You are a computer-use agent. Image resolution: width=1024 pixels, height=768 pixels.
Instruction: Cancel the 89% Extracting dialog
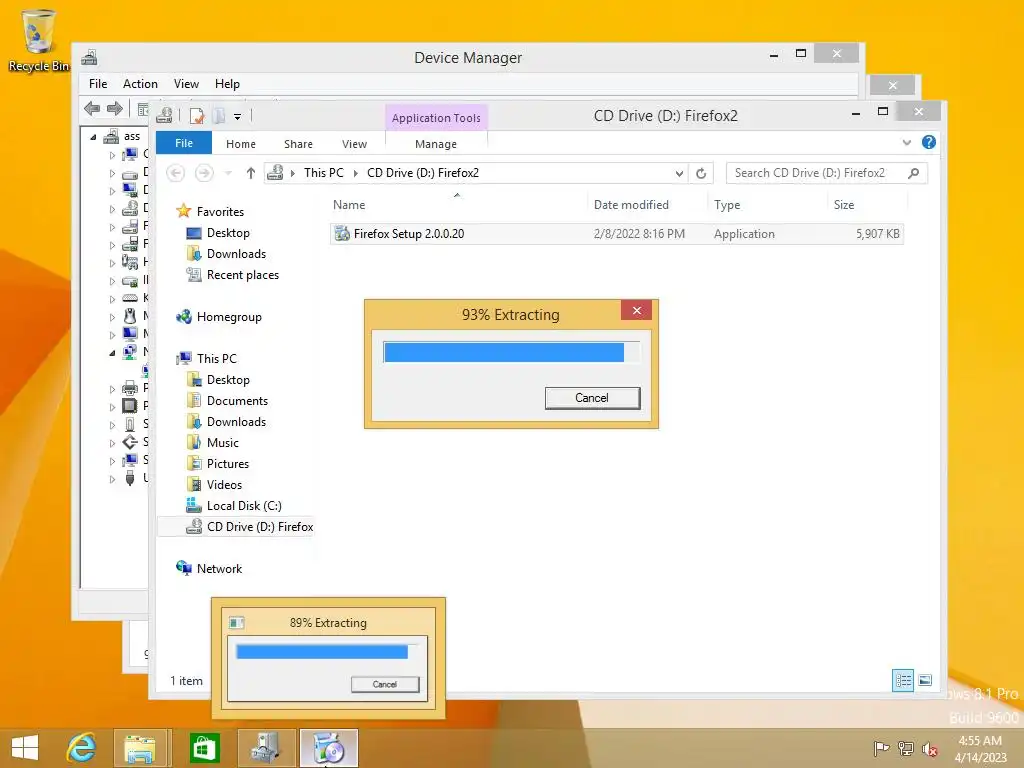point(385,684)
